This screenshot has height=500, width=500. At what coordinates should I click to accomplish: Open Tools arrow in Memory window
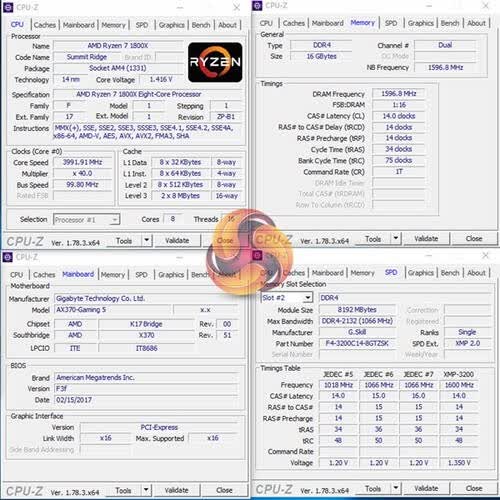[396, 239]
